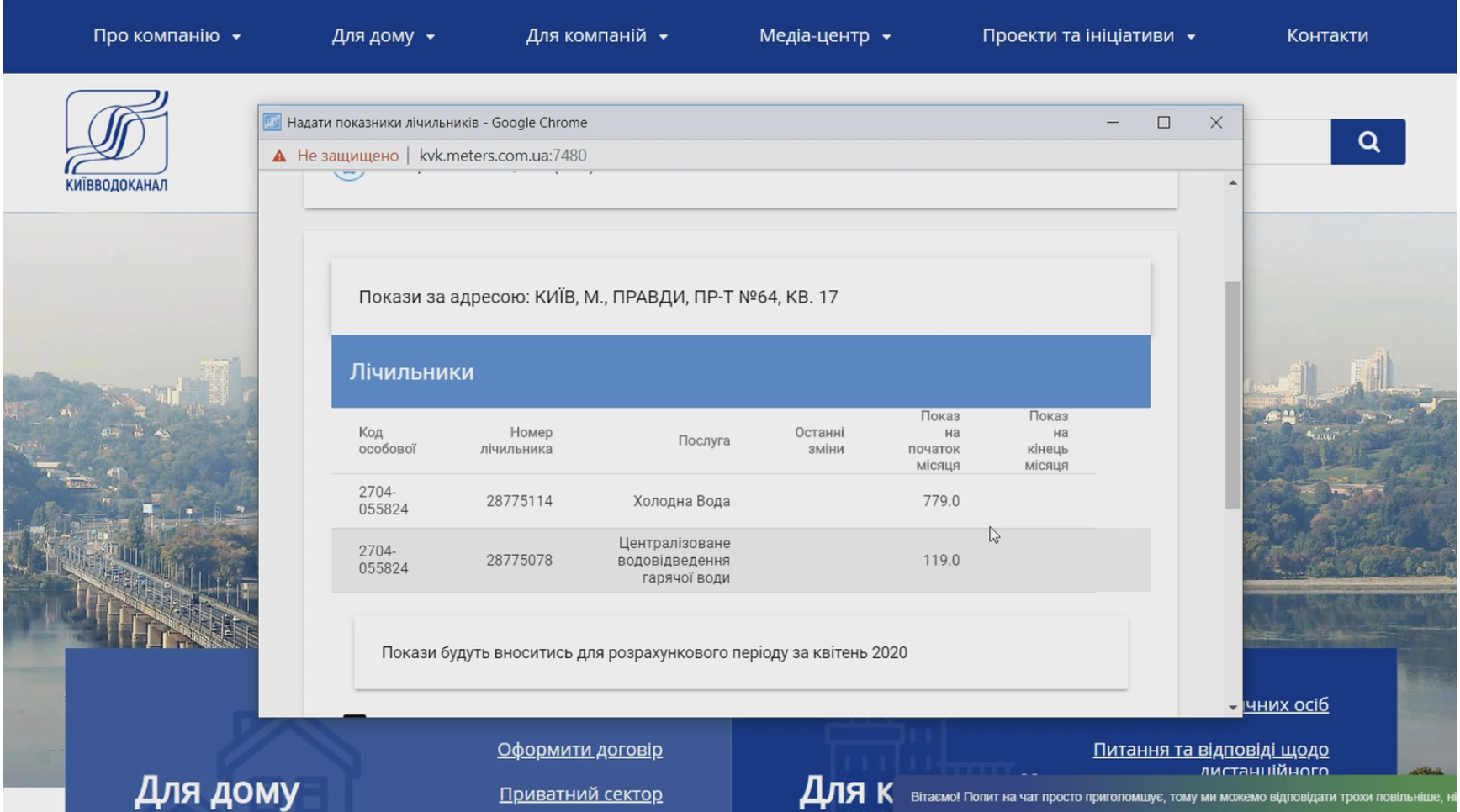Click the 119.0 start-of-month reading
The height and width of the screenshot is (812, 1460).
[941, 561]
